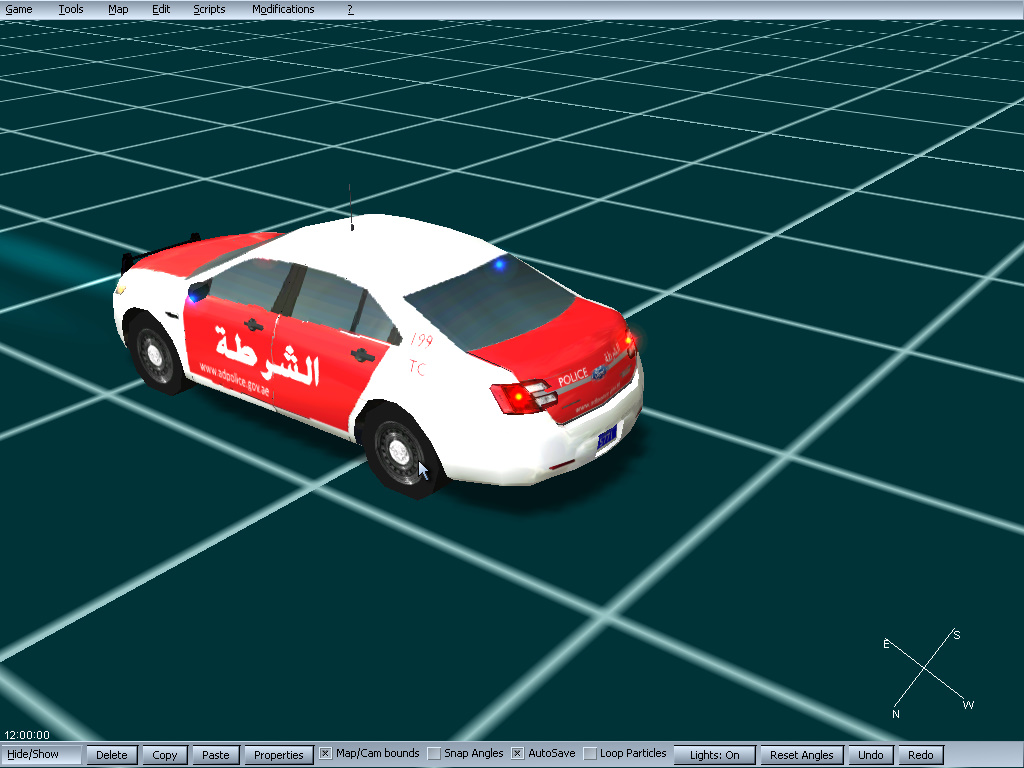Disable the AutoSave checkbox
The image size is (1024, 768).
(518, 754)
